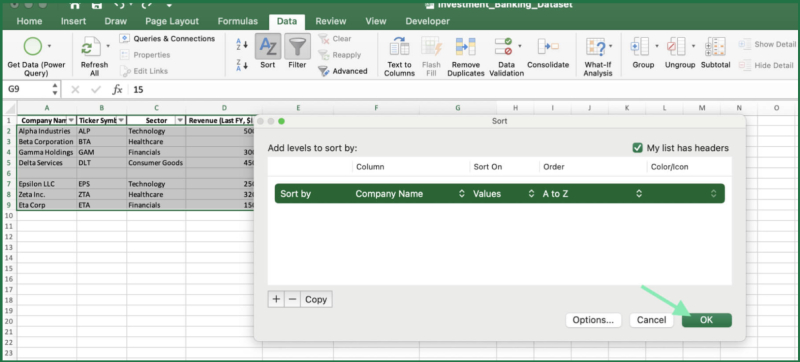Image resolution: width=800 pixels, height=362 pixels.
Task: Select cell Delta Services
Action: (x=47, y=163)
